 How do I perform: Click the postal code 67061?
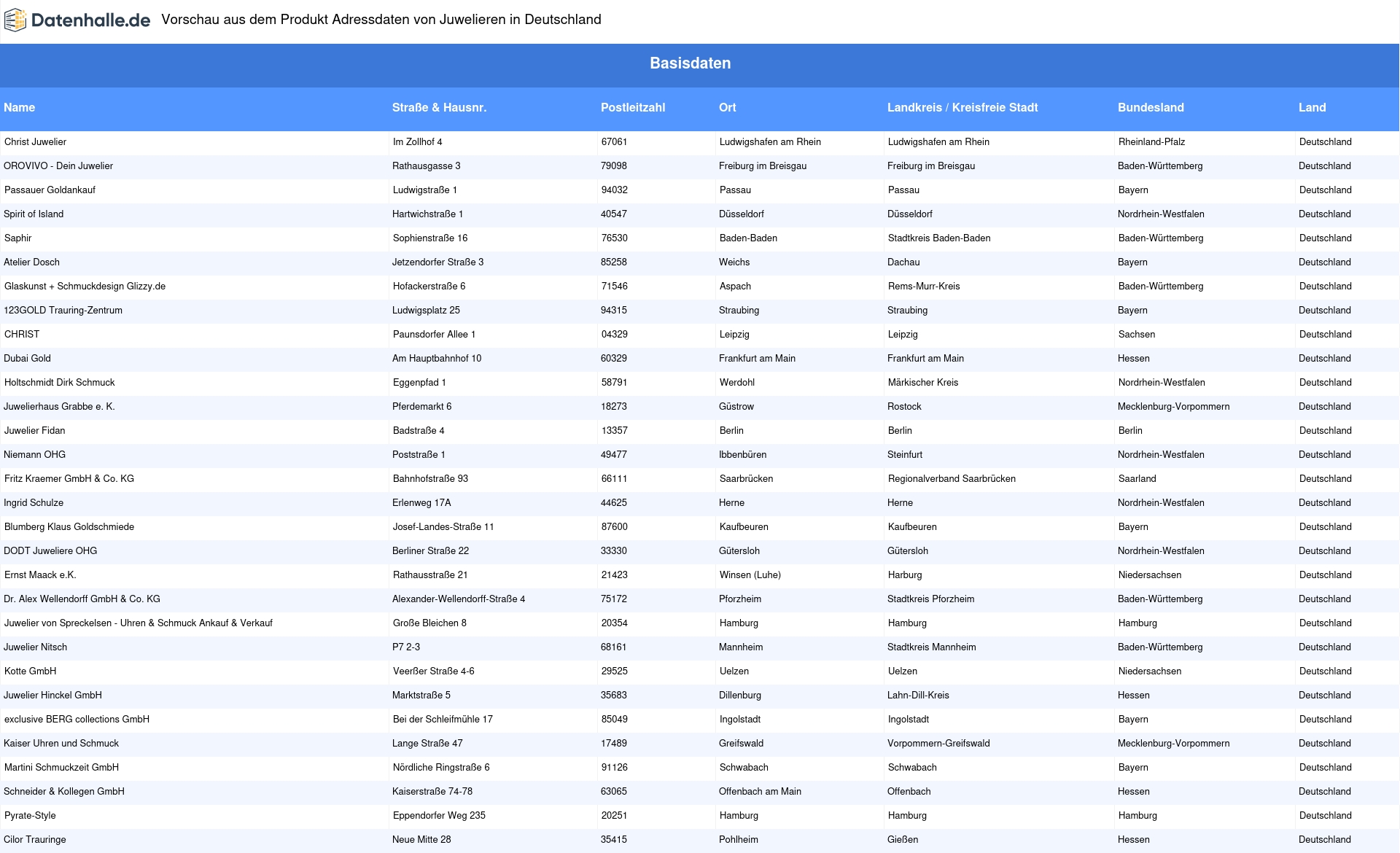pos(614,142)
